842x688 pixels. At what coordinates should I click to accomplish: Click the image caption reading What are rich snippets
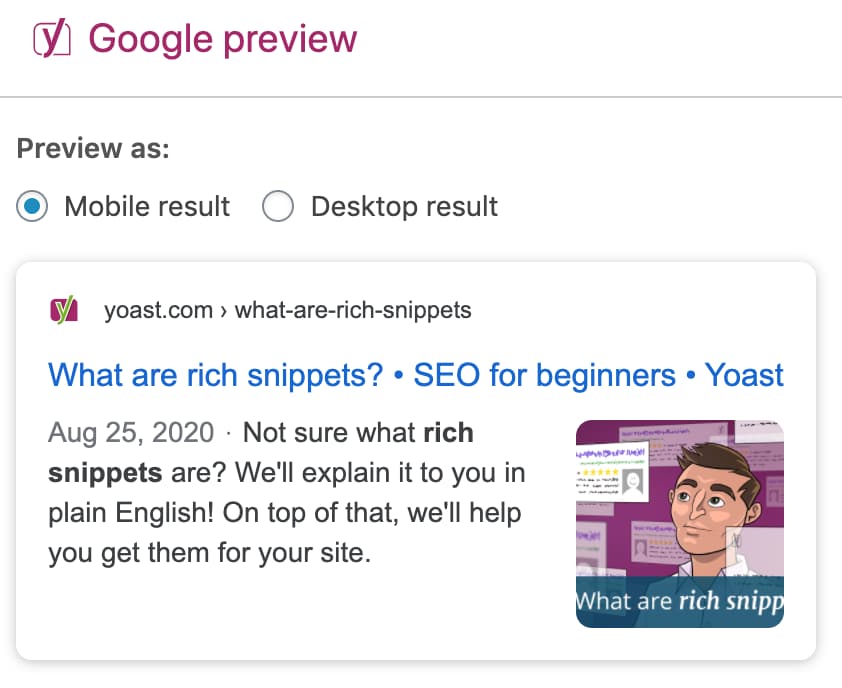point(680,601)
